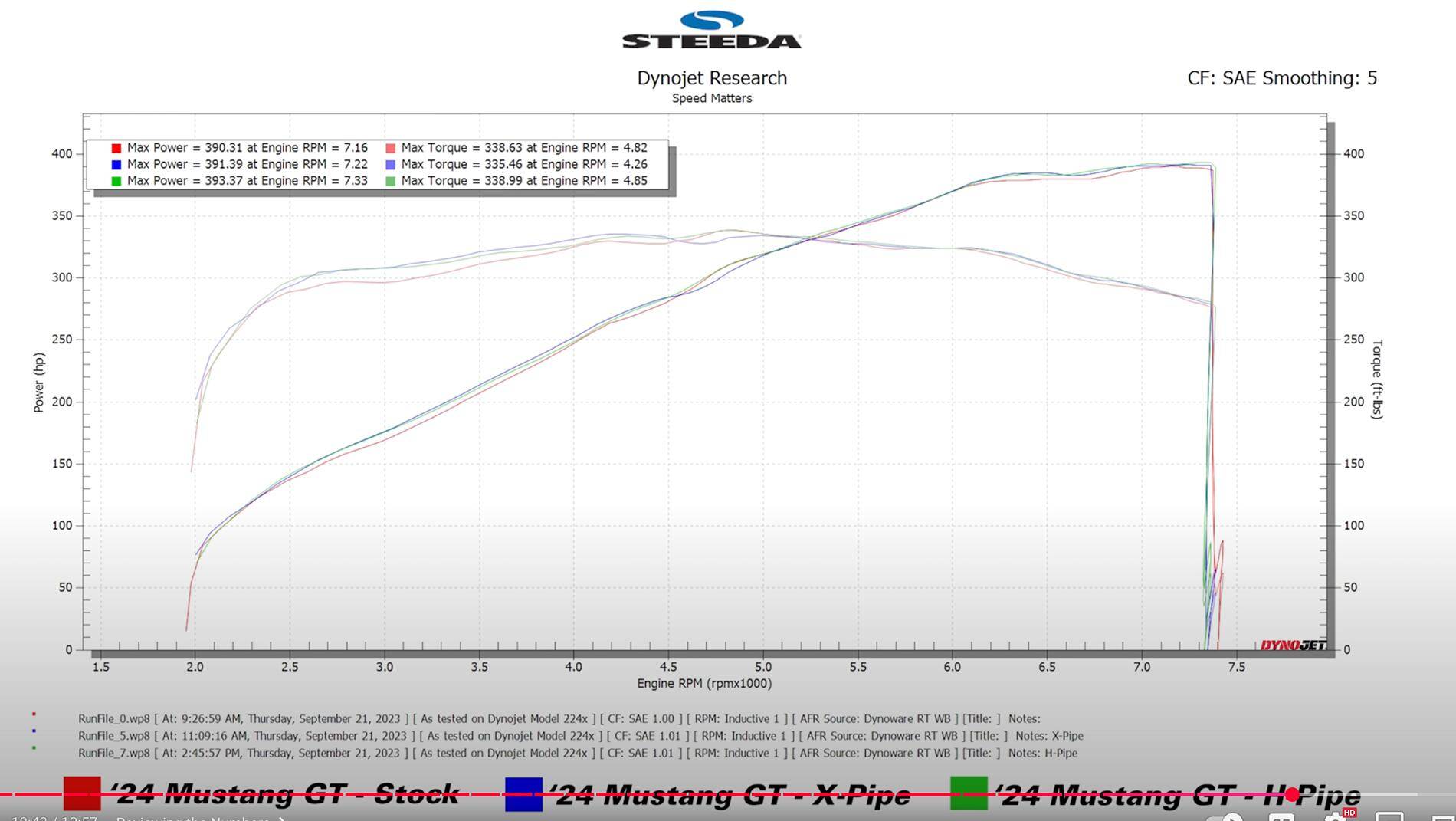Click the 250 value on right torque axis
The height and width of the screenshot is (821, 1456).
[x=1354, y=340]
